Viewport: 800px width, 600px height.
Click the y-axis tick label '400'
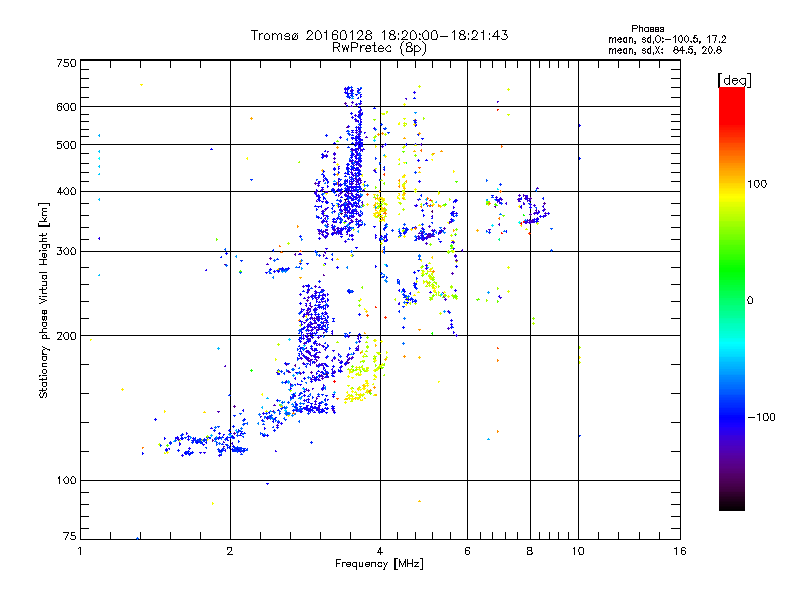(66, 192)
